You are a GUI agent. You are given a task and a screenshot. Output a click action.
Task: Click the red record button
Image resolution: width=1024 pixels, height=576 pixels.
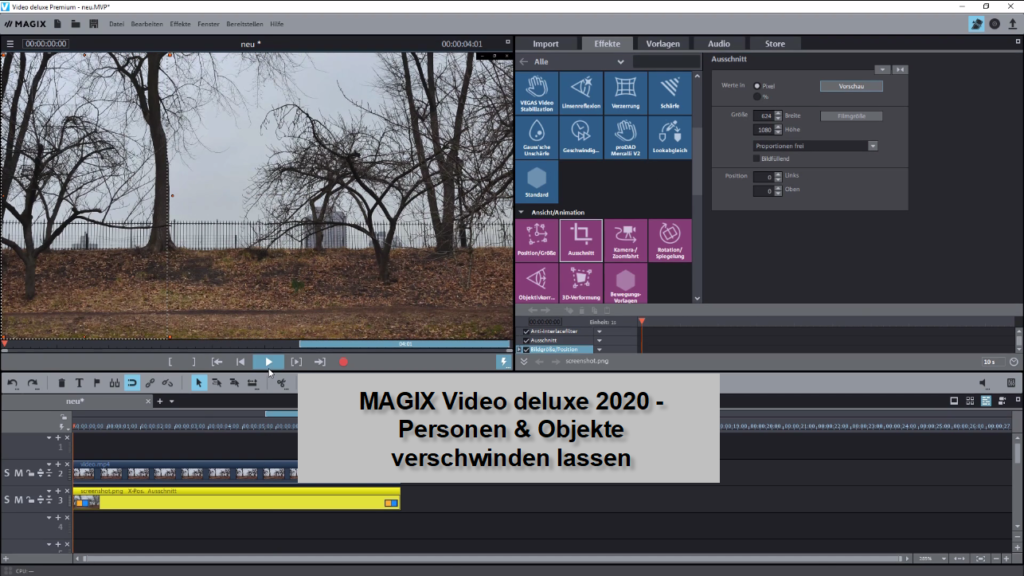coord(344,362)
